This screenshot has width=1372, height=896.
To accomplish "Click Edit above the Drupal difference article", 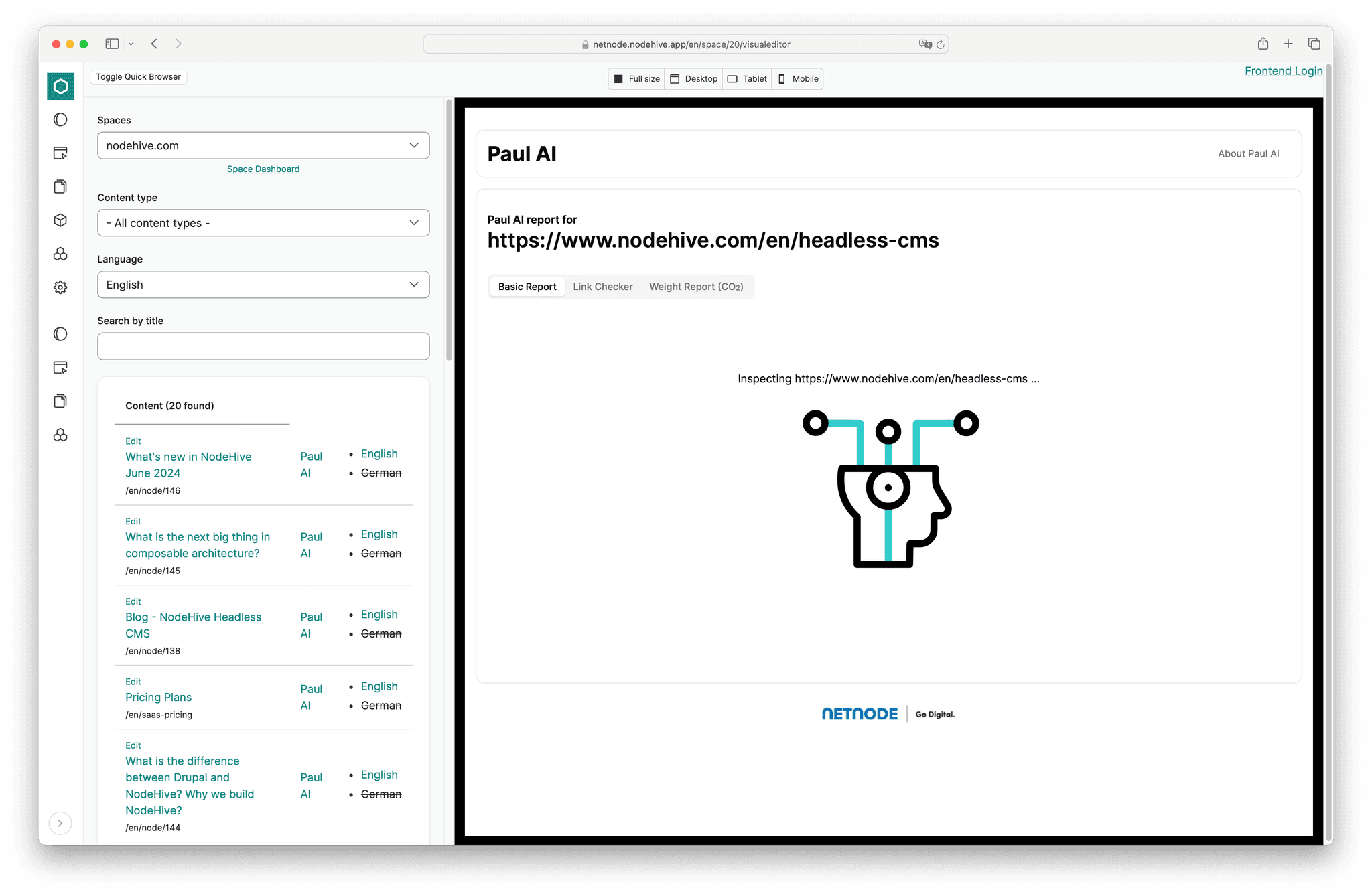I will [x=133, y=745].
